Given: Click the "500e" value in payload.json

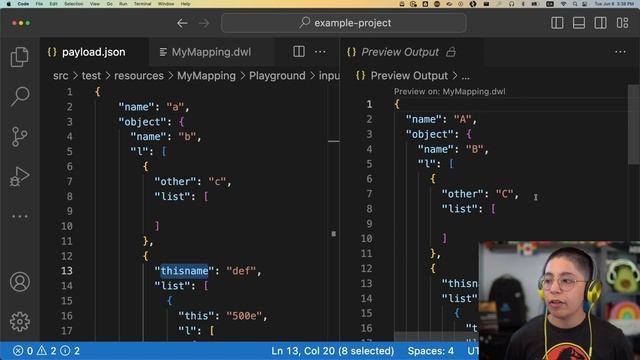Looking at the screenshot, I should tap(244, 316).
